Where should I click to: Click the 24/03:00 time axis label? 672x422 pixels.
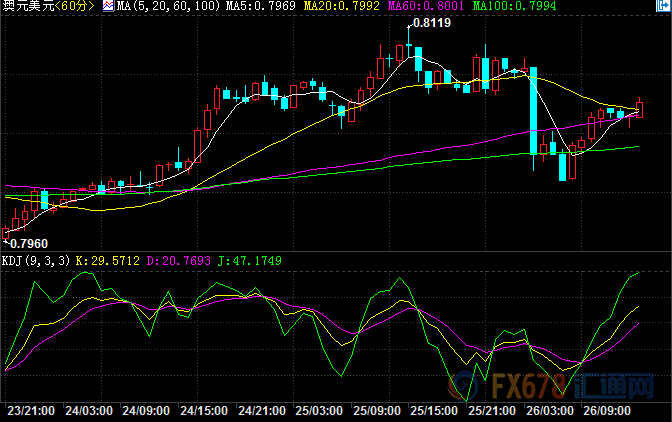tap(89, 411)
